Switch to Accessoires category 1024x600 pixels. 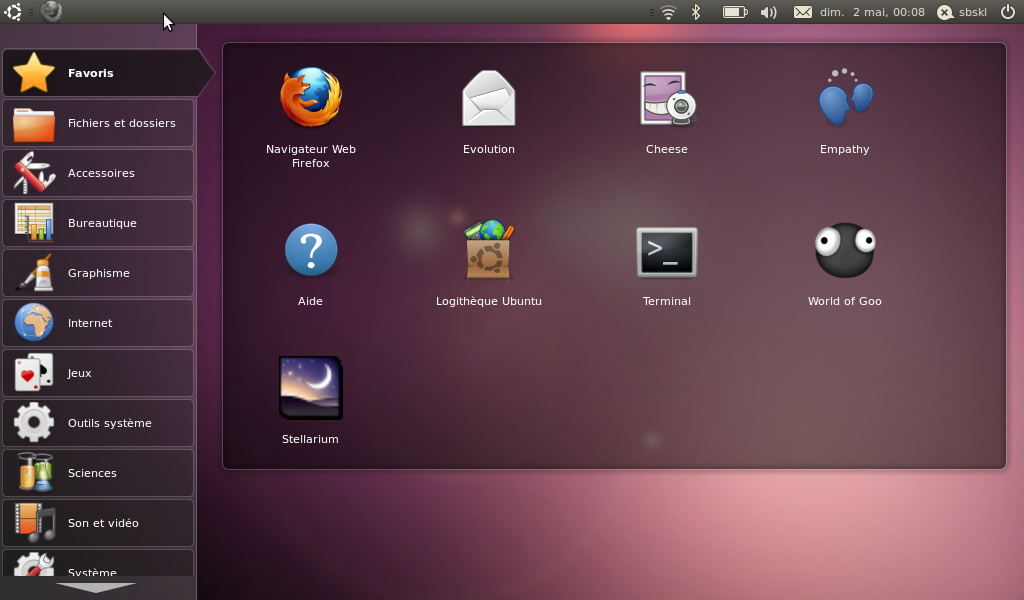tap(98, 173)
